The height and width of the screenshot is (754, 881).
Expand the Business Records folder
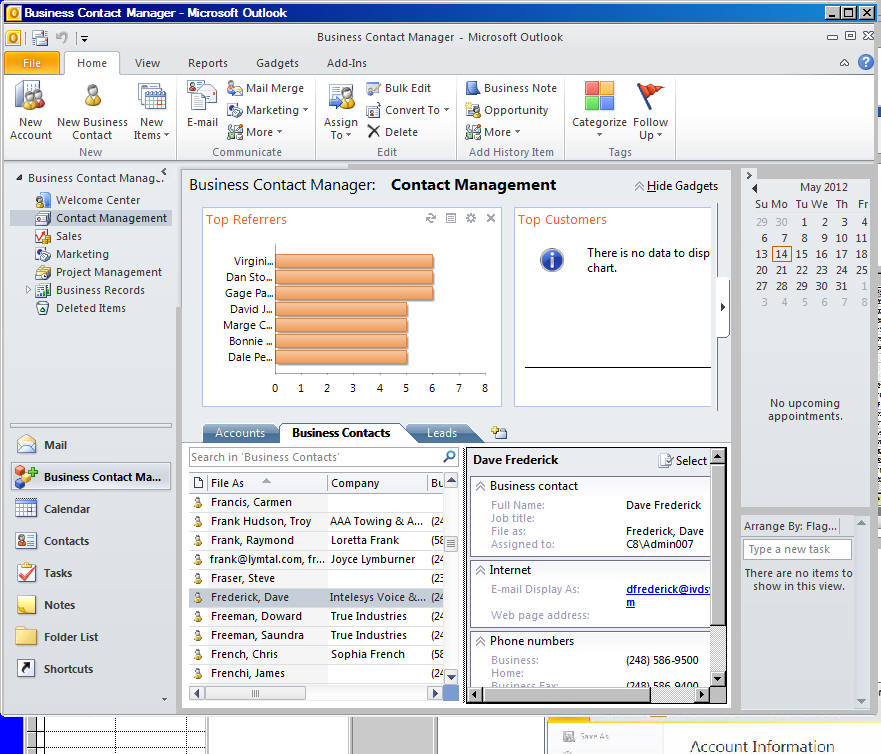click(x=28, y=290)
